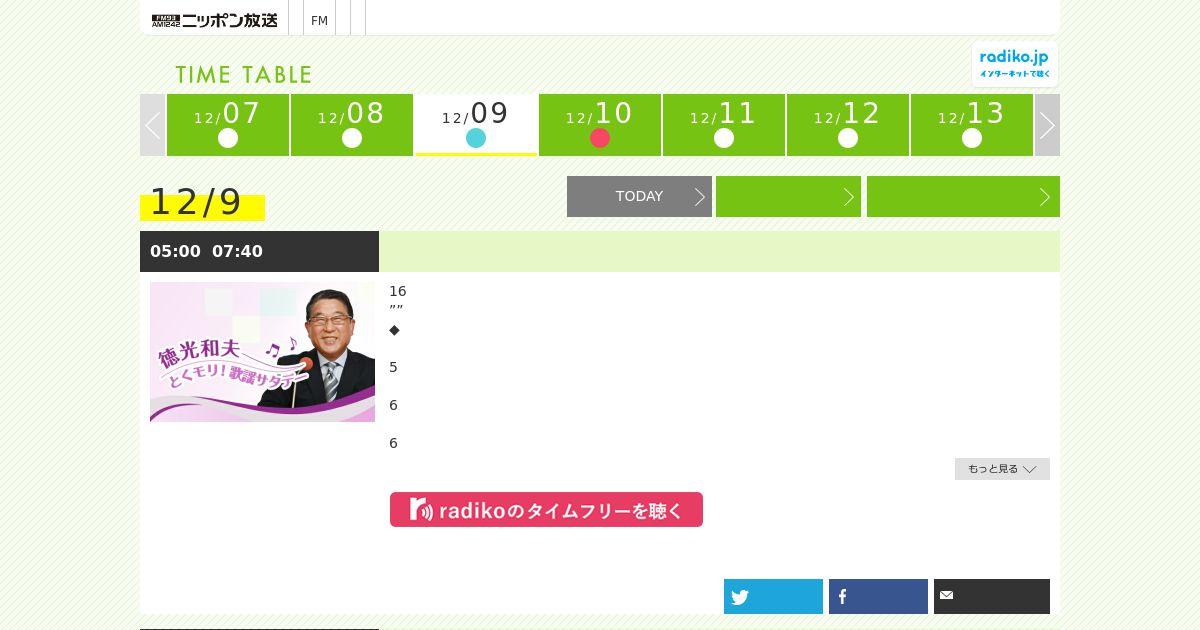Click the 05:00 07:40 time header
Screen dimensions: 1200x630
click(259, 251)
